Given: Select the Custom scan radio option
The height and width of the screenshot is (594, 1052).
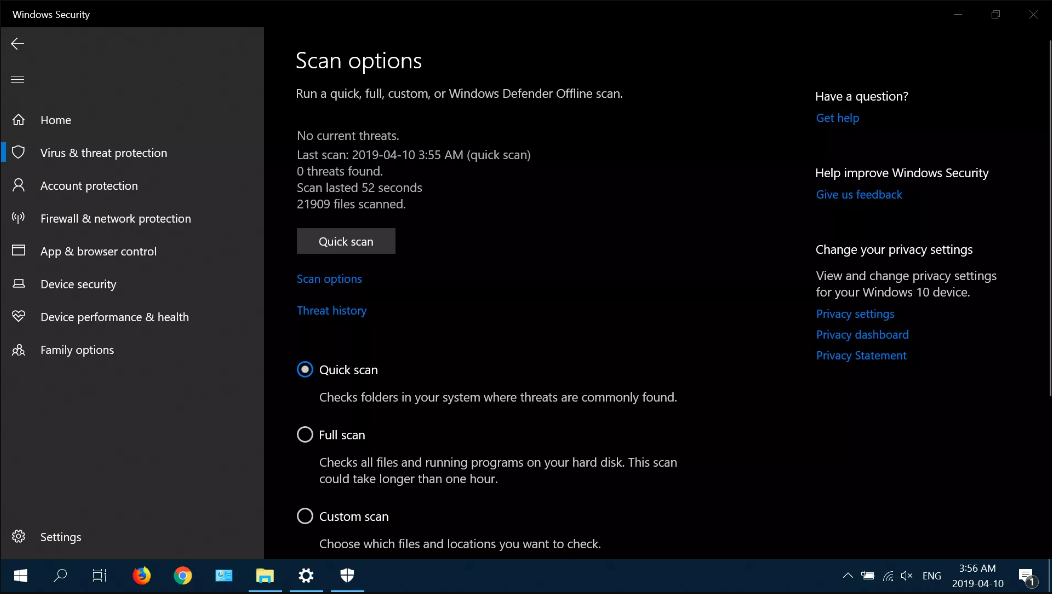Looking at the screenshot, I should click(x=305, y=516).
